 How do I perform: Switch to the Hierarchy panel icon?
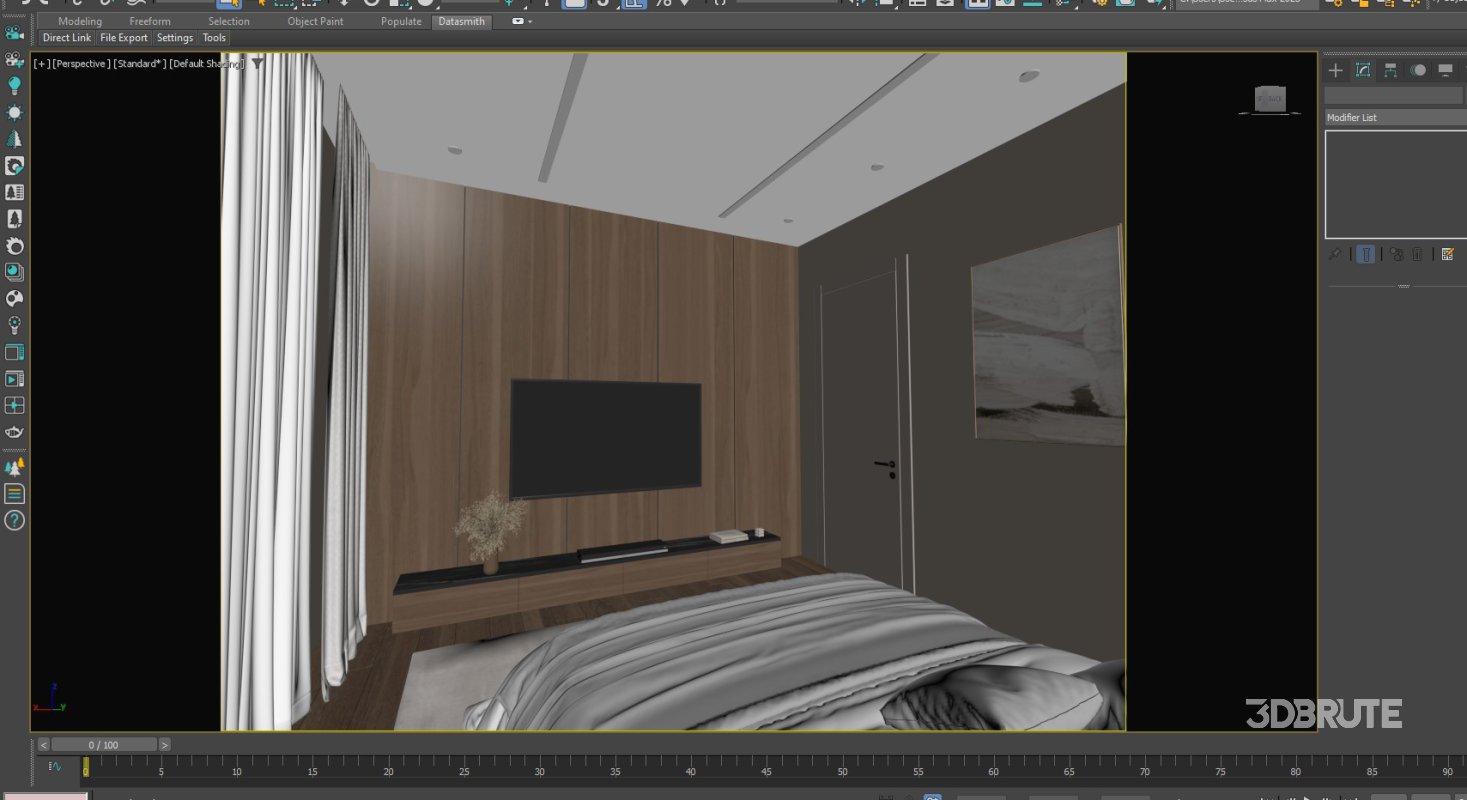(x=1391, y=70)
